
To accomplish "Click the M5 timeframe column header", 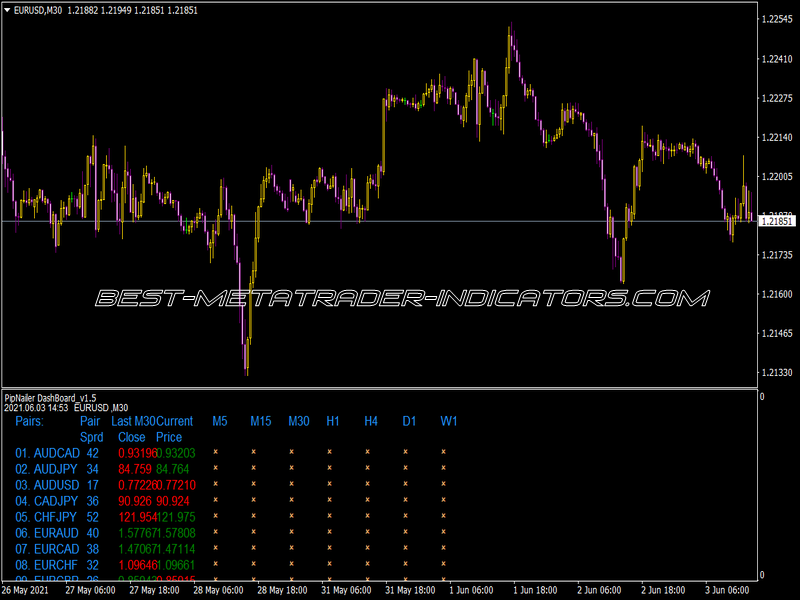I will point(220,421).
